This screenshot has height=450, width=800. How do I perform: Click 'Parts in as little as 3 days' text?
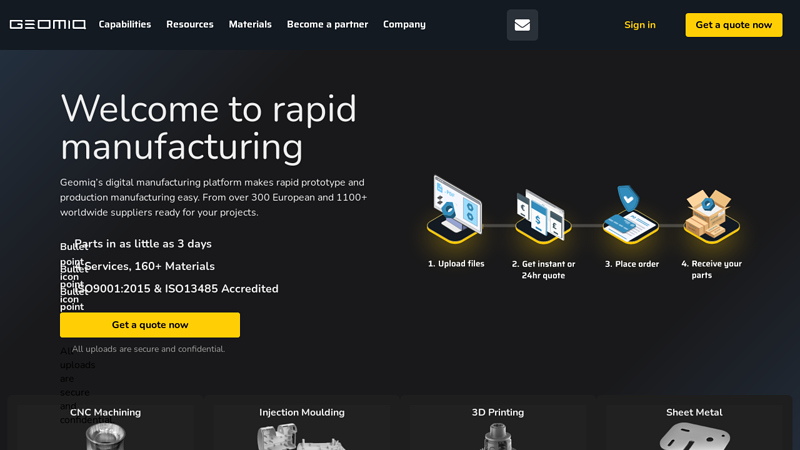(143, 244)
